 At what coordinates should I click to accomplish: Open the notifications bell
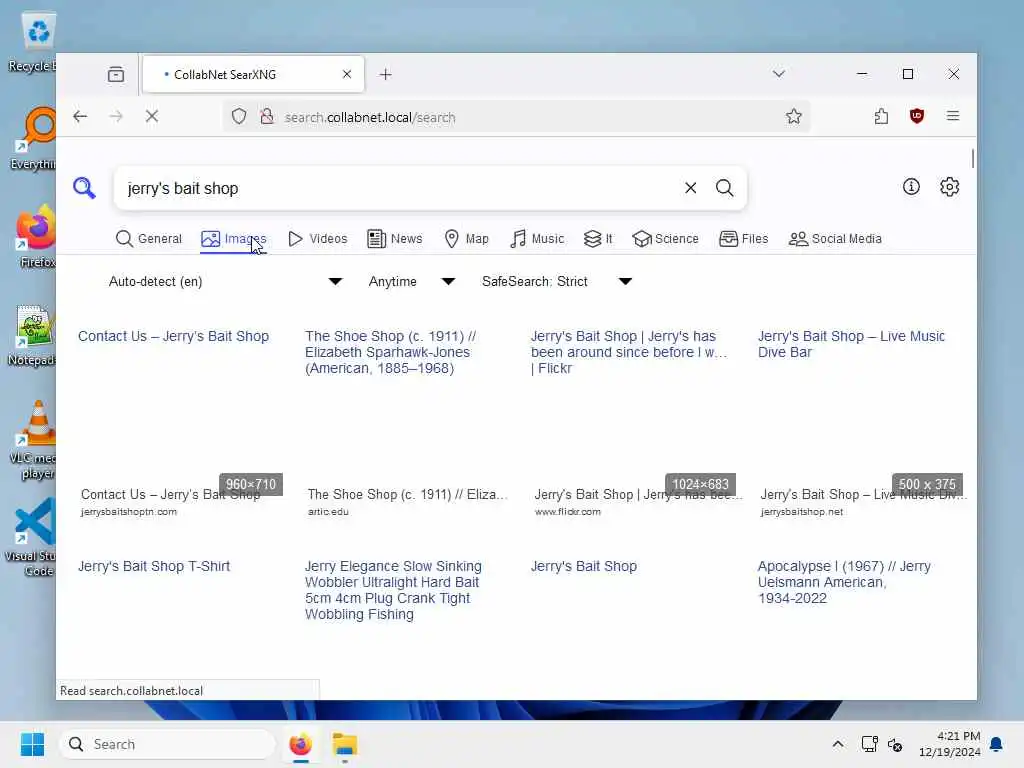(996, 744)
